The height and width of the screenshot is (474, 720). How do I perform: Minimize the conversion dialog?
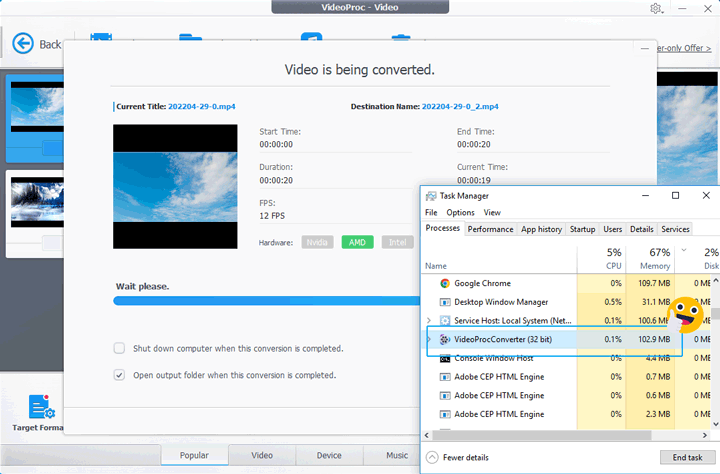pyautogui.click(x=645, y=48)
